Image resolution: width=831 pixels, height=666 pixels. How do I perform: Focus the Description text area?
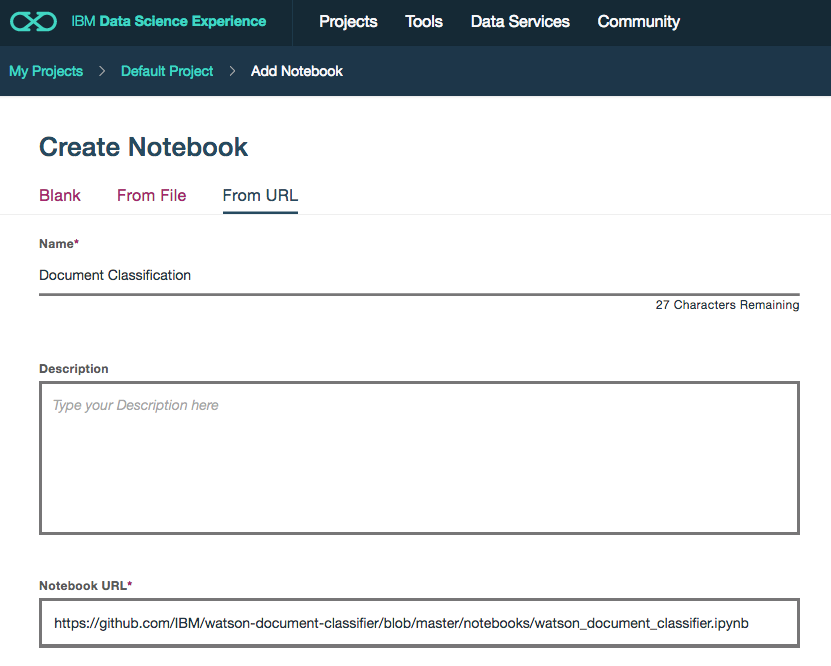419,458
